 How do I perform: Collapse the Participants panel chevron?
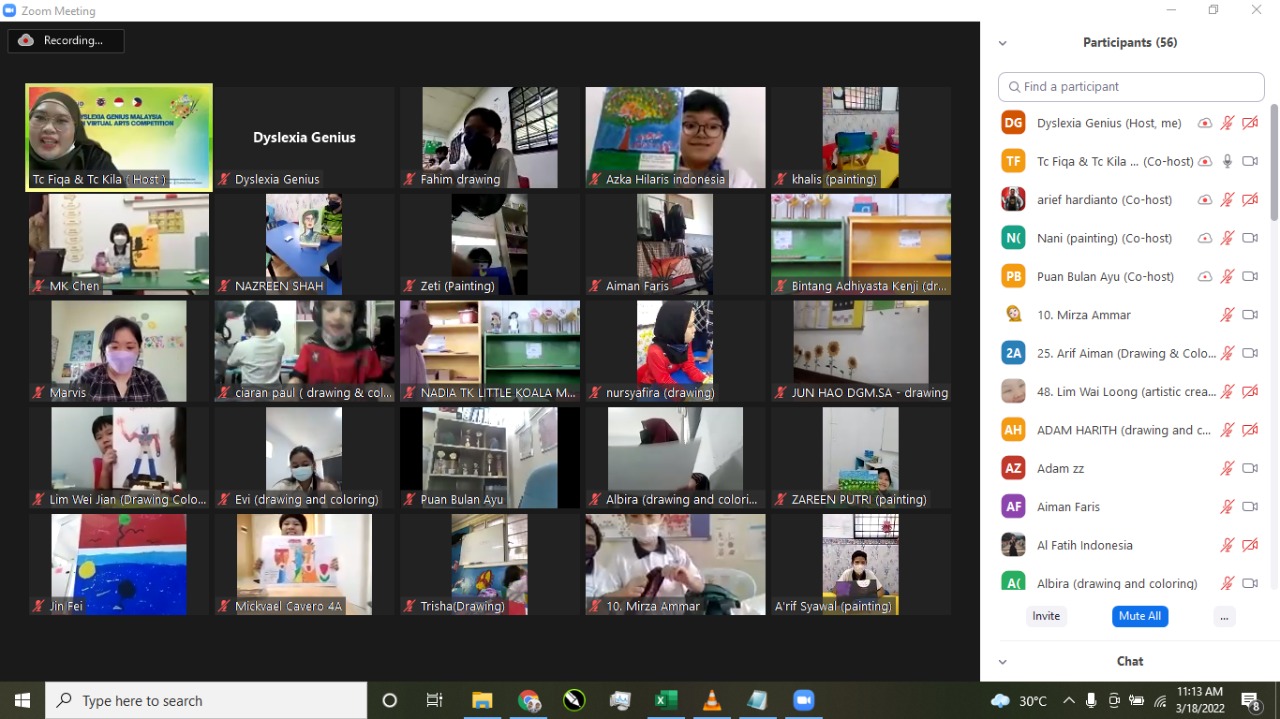(x=1003, y=43)
